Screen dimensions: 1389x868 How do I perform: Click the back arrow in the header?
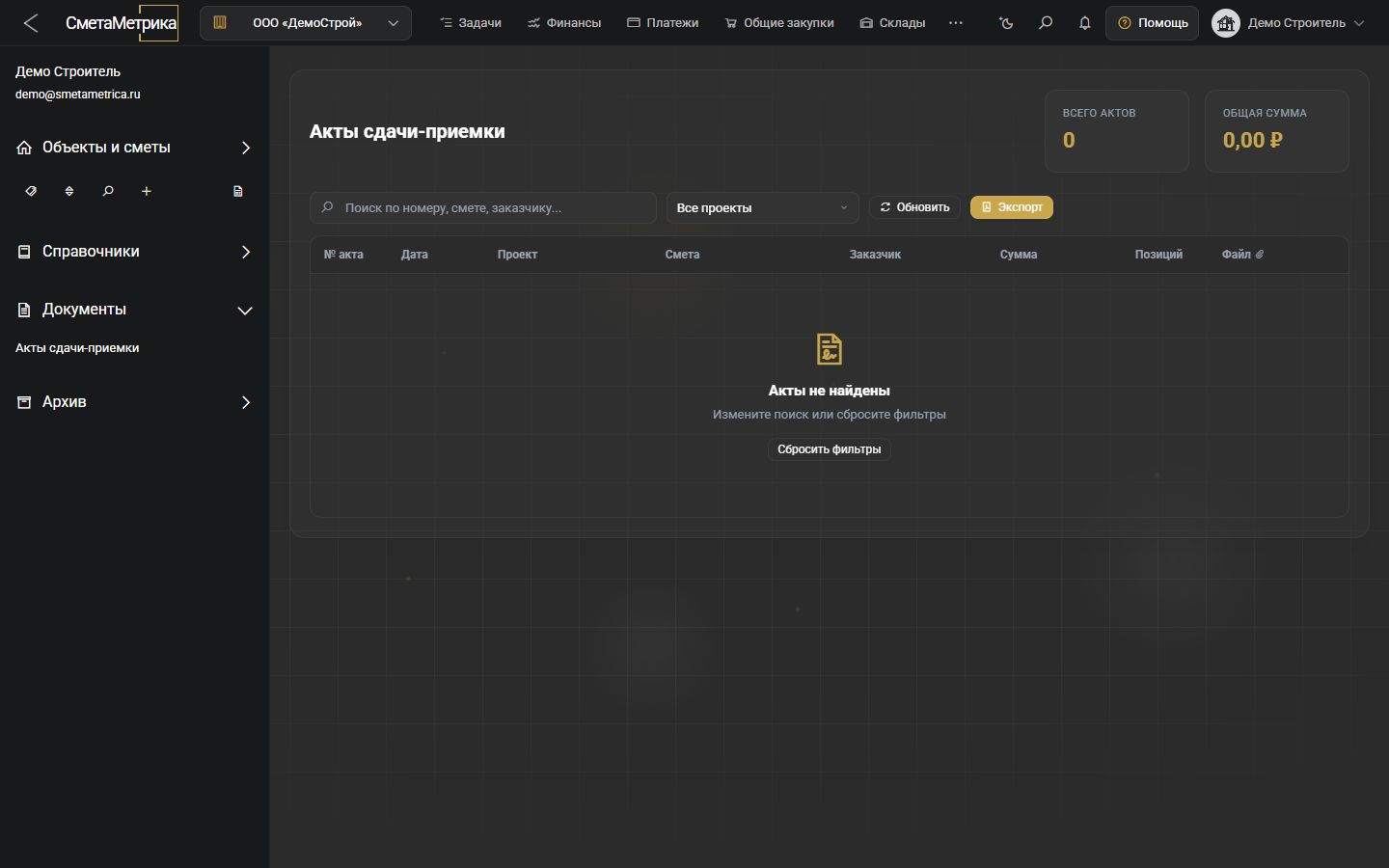tap(31, 23)
